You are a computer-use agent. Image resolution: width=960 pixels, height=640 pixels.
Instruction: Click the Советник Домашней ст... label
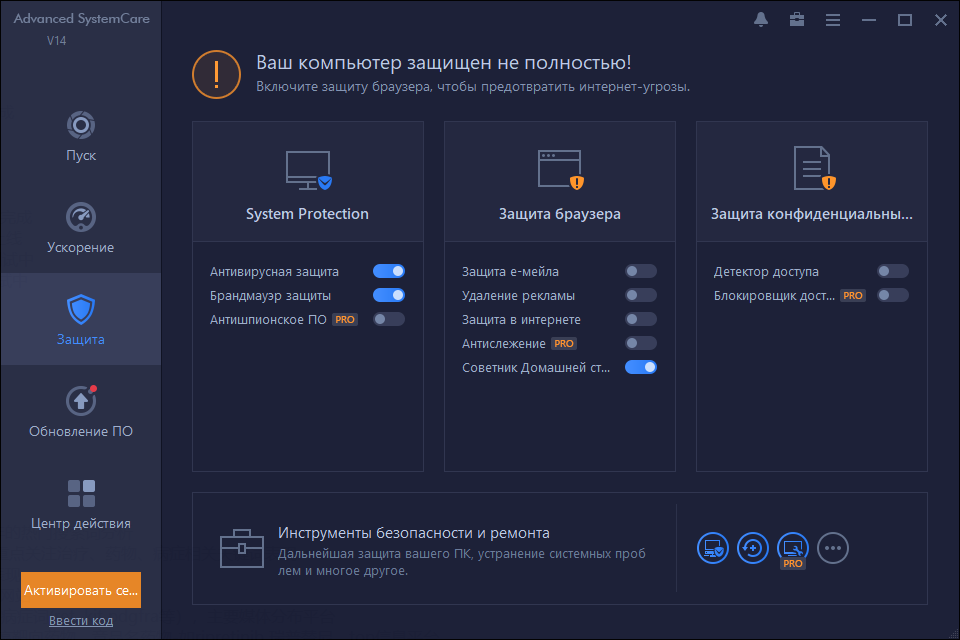(536, 367)
